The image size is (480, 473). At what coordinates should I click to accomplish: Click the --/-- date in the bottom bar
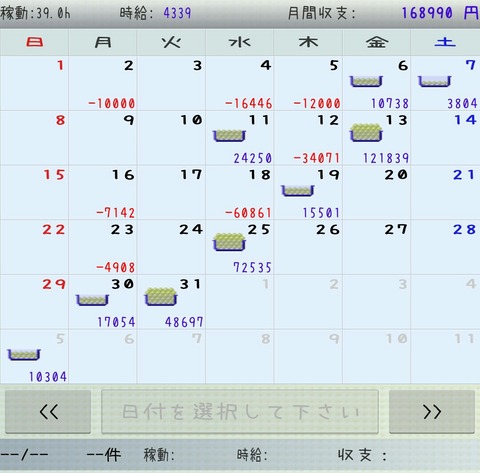click(24, 455)
